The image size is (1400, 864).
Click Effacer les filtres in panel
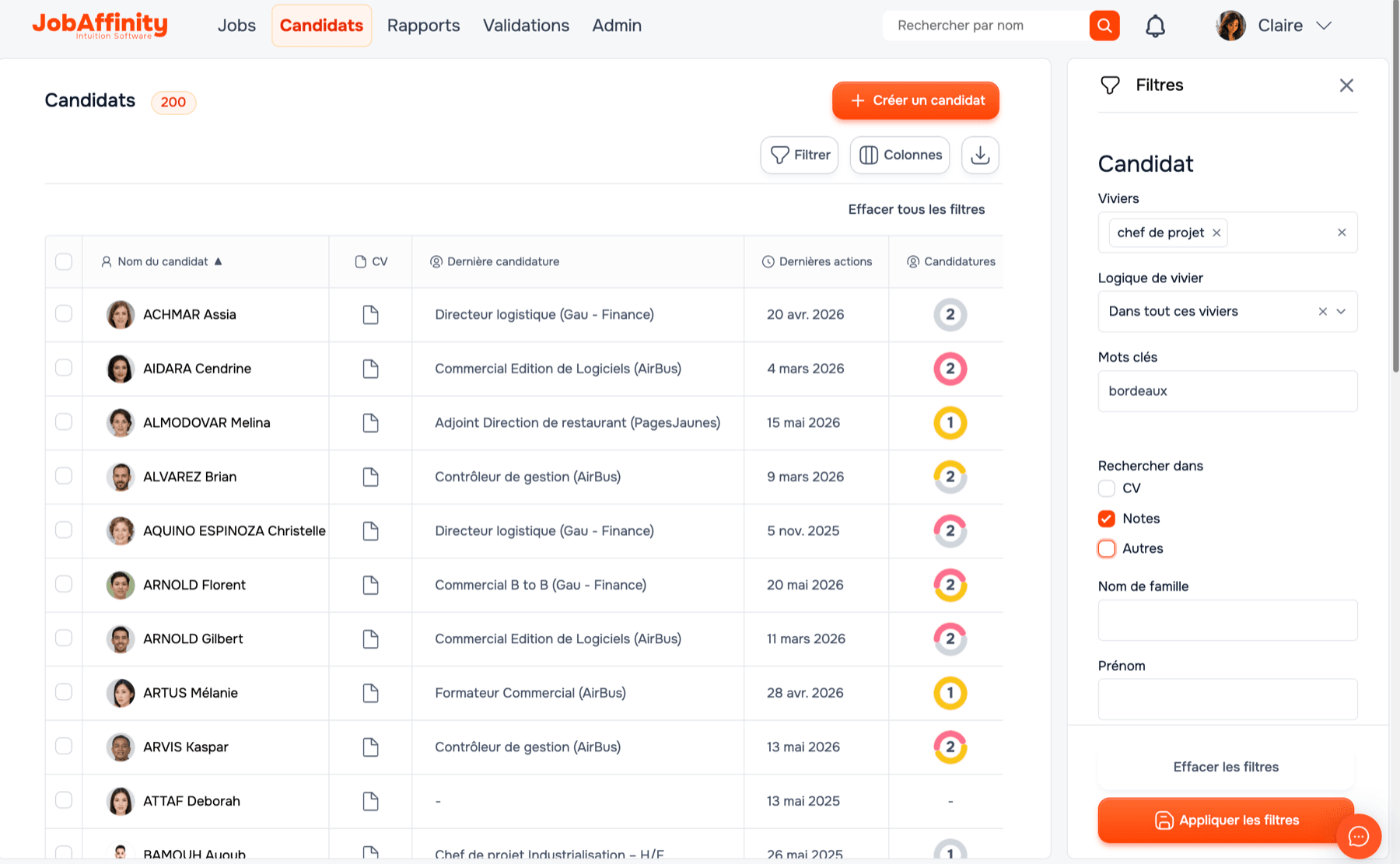(x=1226, y=767)
